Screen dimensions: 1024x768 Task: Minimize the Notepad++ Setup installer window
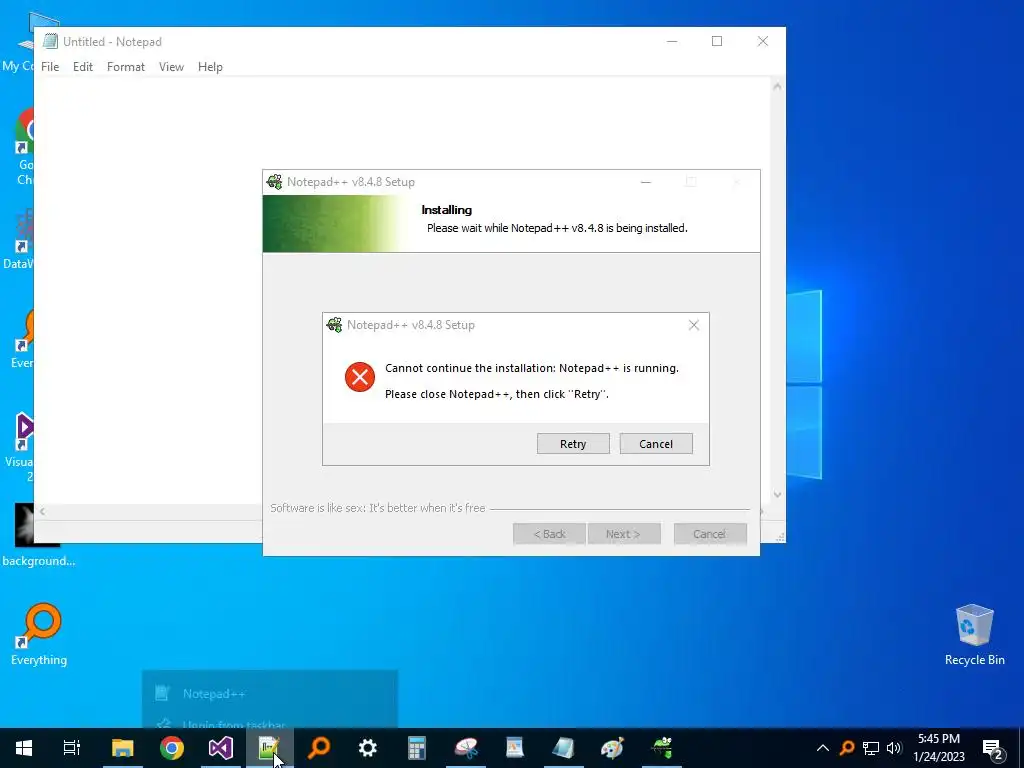[x=646, y=182]
